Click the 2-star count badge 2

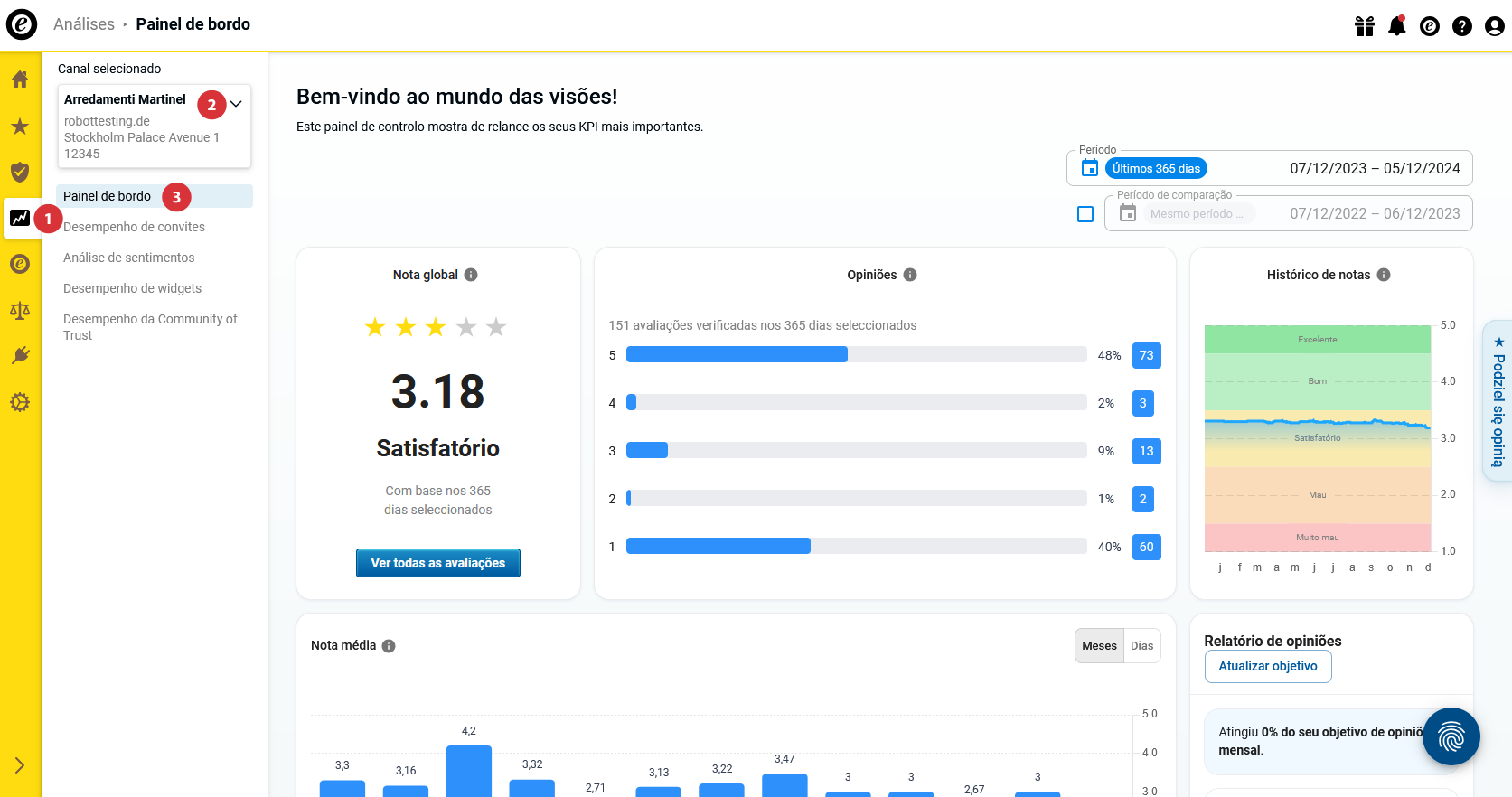click(1143, 499)
